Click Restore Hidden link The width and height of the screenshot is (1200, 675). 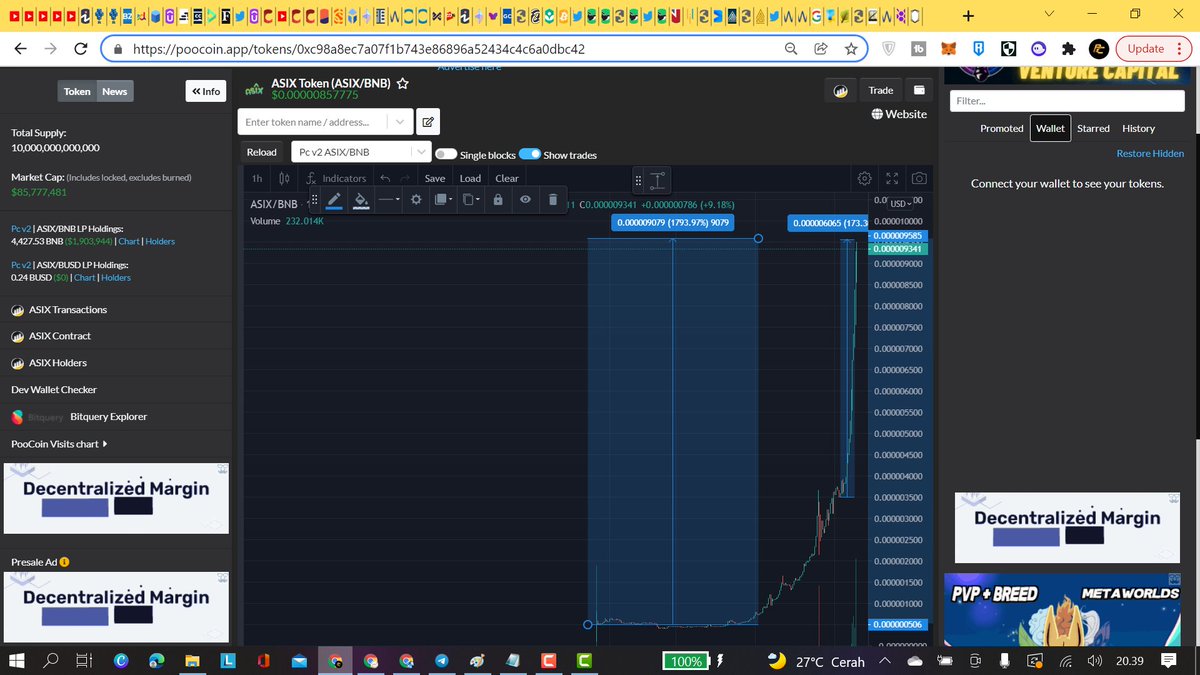1150,153
